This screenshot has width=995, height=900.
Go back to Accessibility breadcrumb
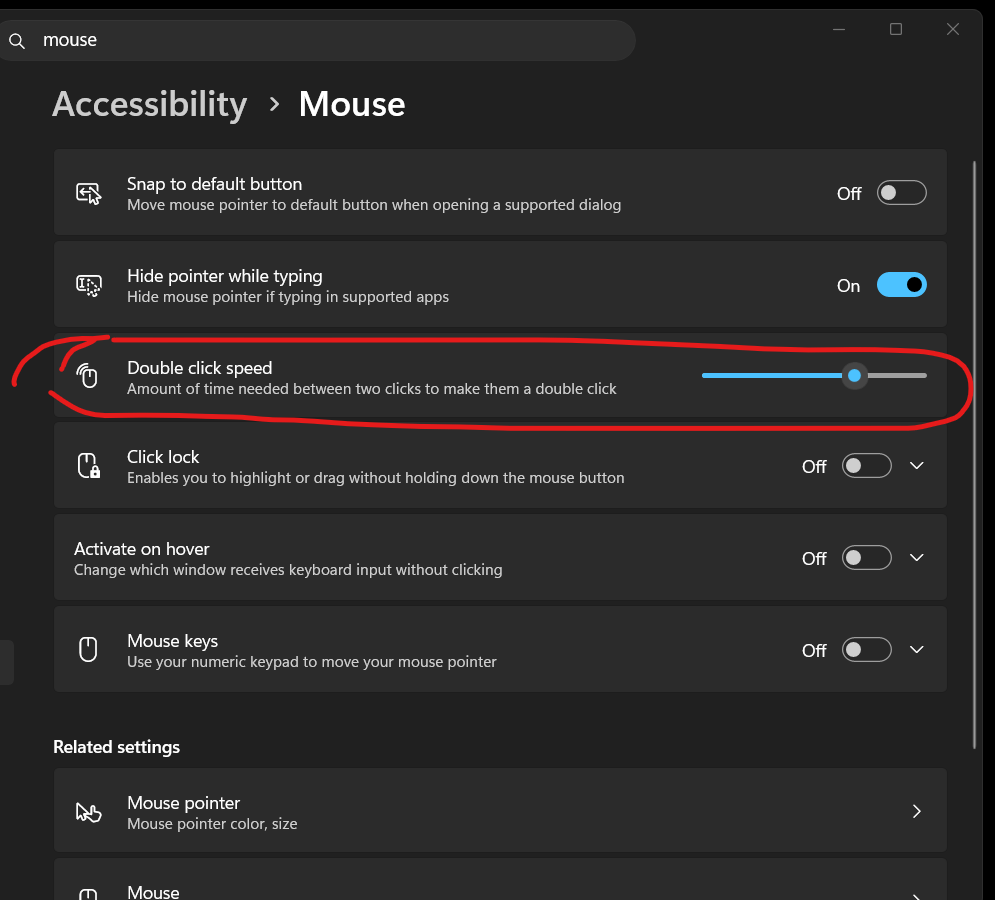[150, 104]
